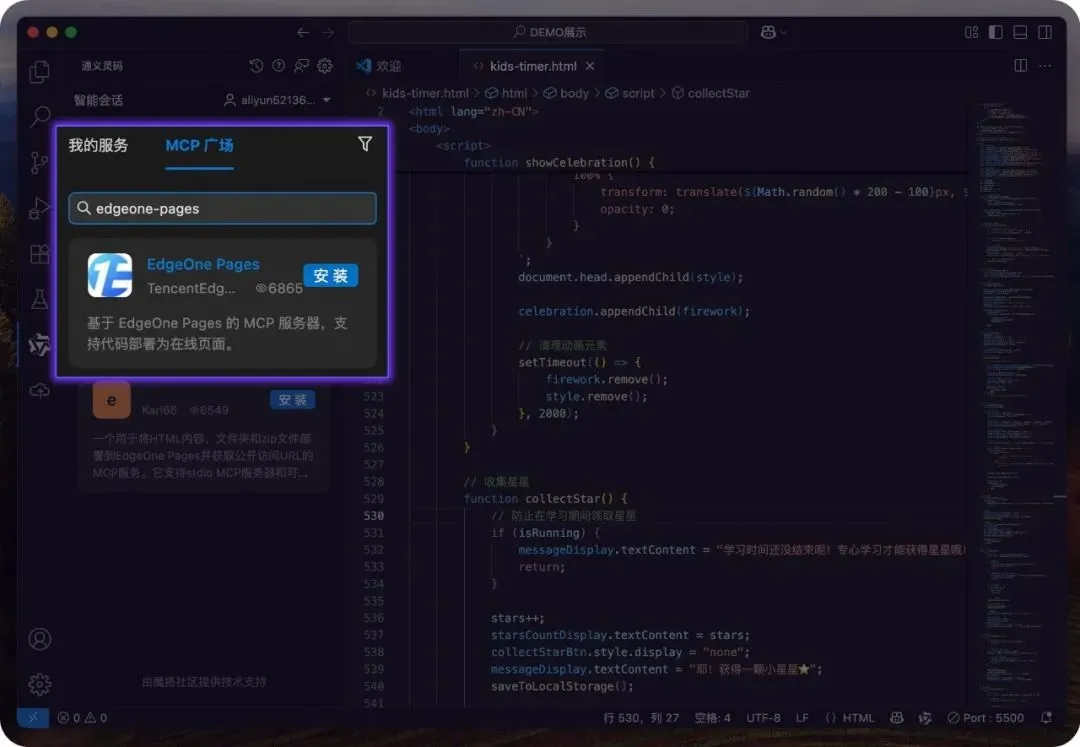Open the EdgeOne Pages title link
This screenshot has width=1080, height=747.
[x=203, y=264]
